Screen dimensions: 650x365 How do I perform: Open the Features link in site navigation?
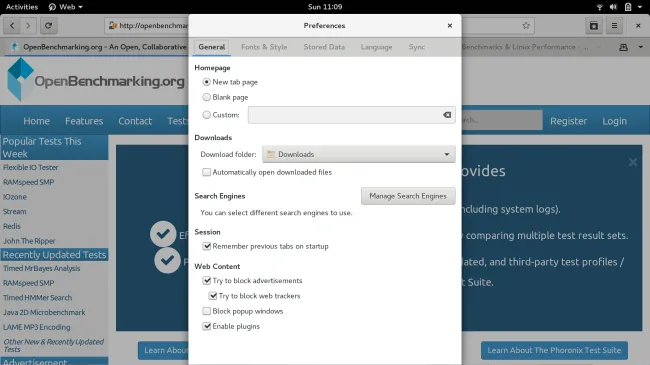click(84, 121)
